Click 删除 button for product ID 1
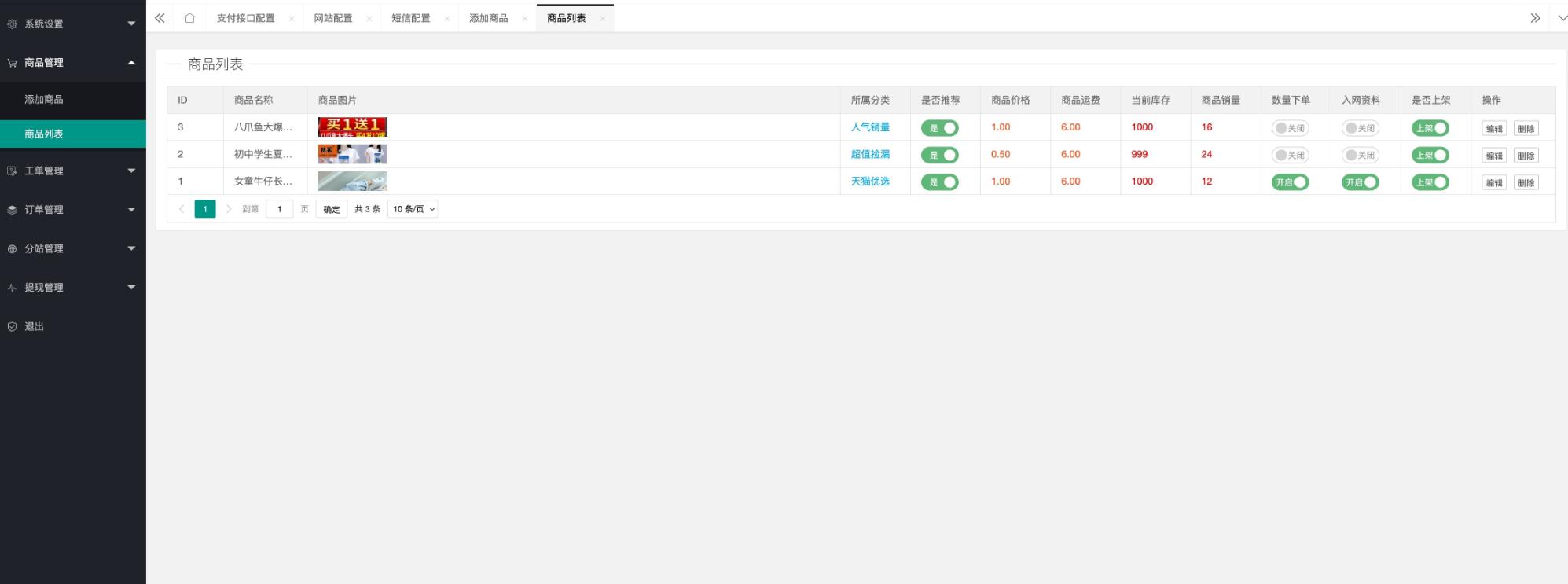 point(1526,183)
